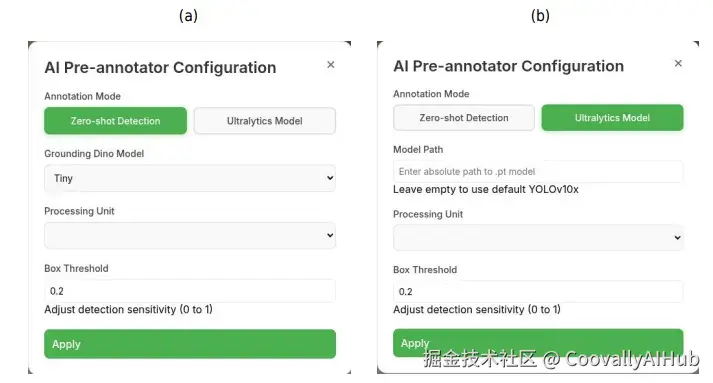Click the Model Path label in right dialog
This screenshot has width=713, height=383.
point(418,150)
